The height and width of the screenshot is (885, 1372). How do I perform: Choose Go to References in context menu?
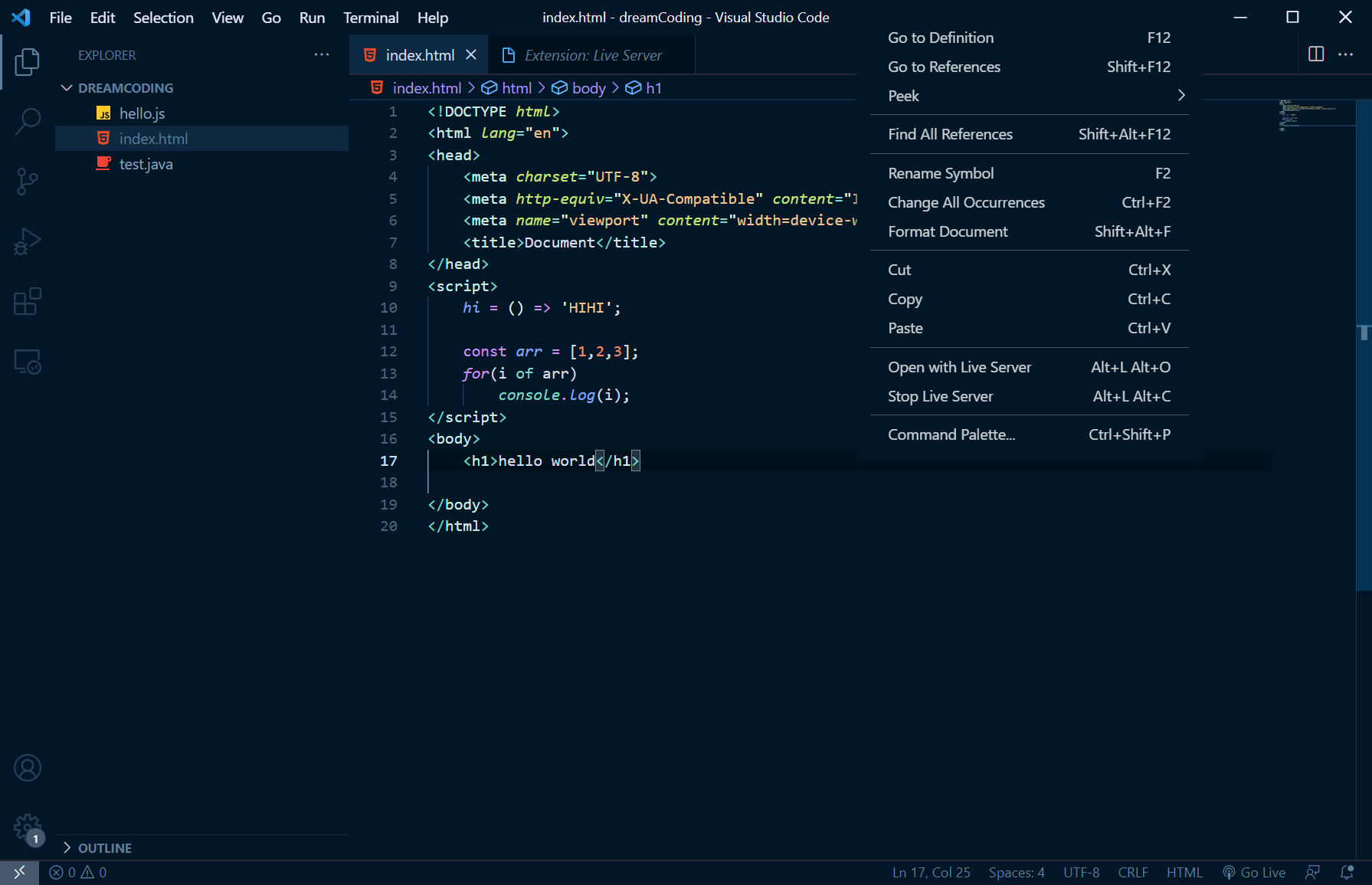point(1029,67)
